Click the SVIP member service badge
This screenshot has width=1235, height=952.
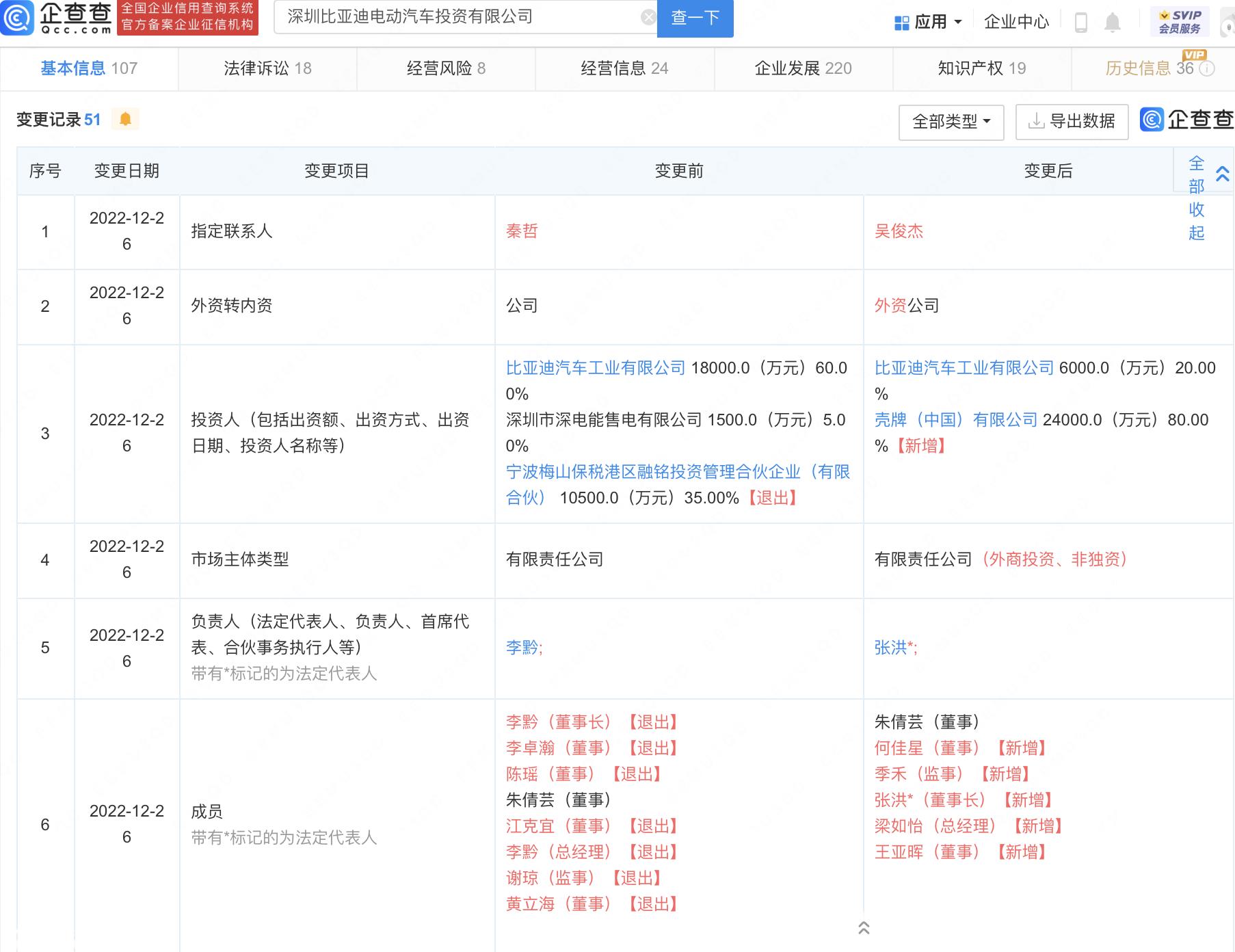1180,22
